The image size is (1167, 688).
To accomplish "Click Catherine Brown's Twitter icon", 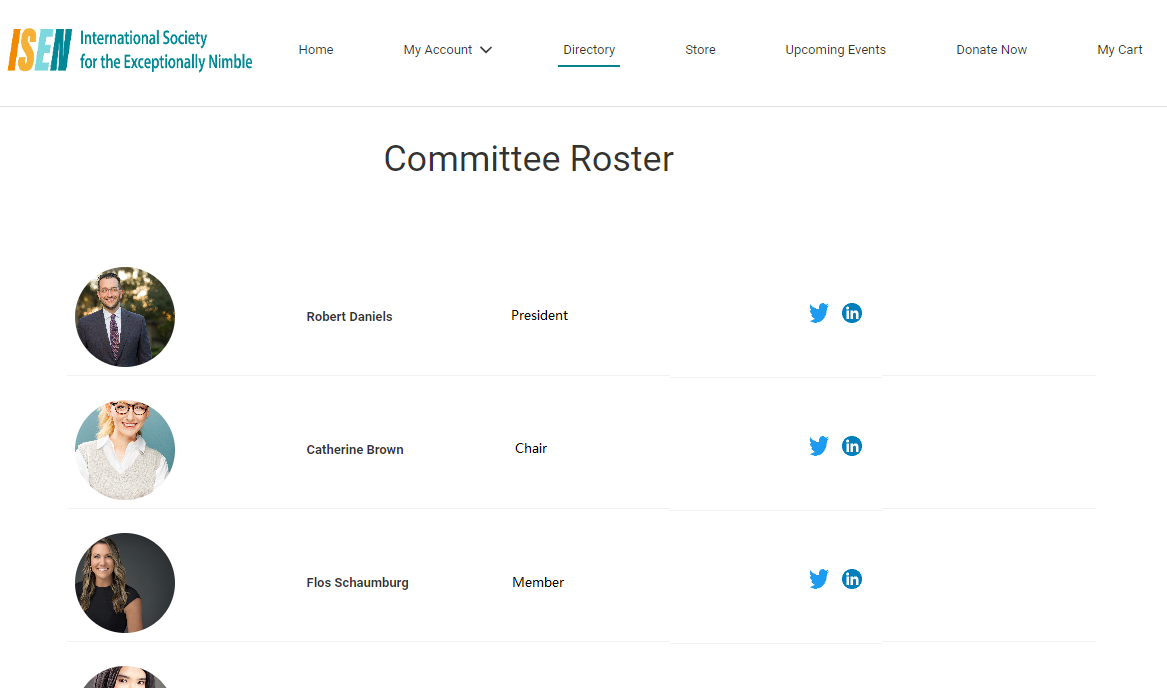I will pos(819,446).
